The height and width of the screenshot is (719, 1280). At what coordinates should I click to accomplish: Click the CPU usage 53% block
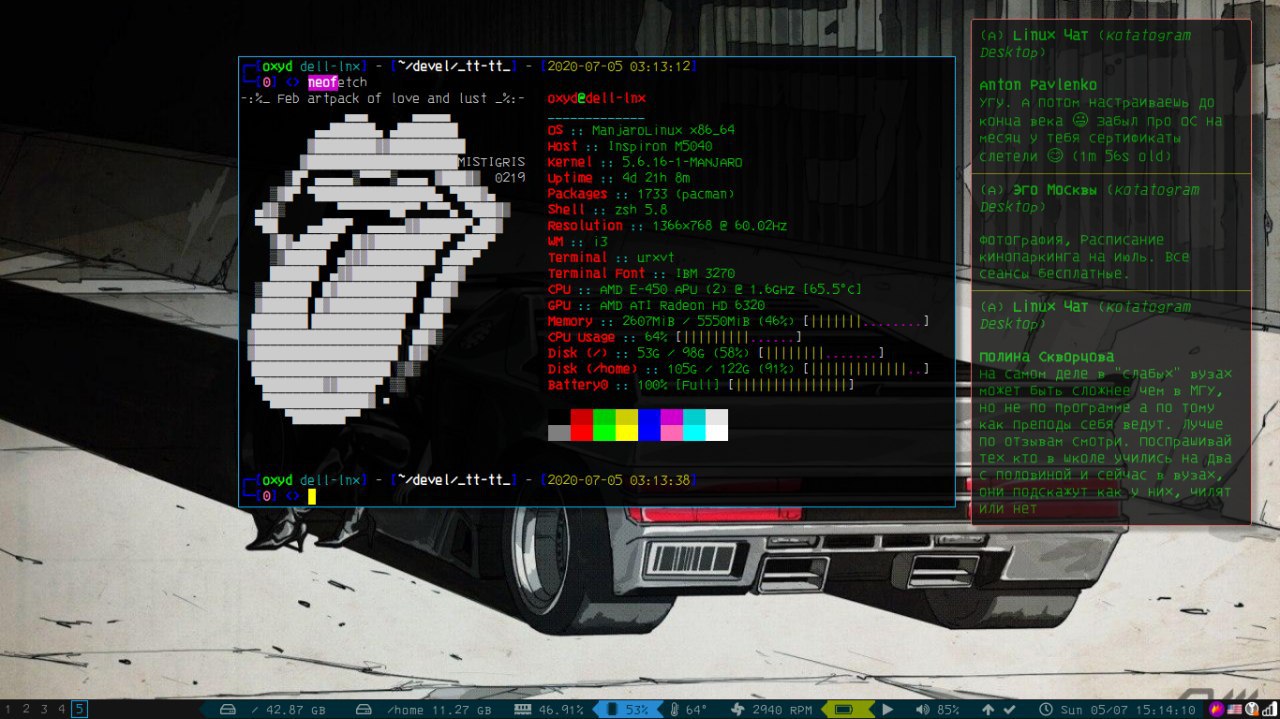(630, 709)
